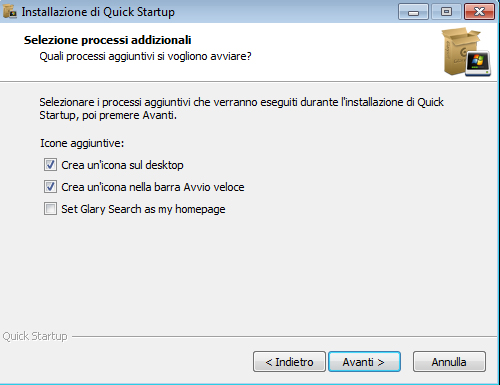The height and width of the screenshot is (385, 500).
Task: Click the 'Set Glary Search as my homepage' label
Action: 143,209
